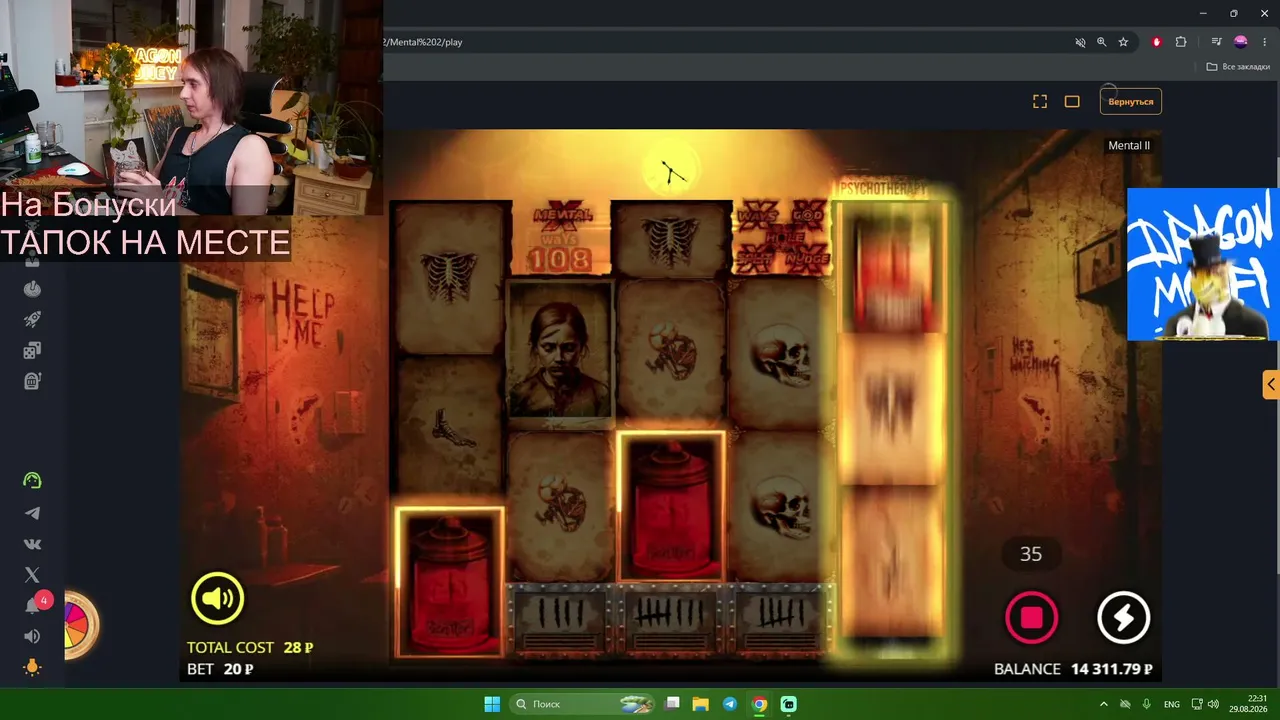
Task: Open the rocket crash games icon
Action: click(32, 319)
